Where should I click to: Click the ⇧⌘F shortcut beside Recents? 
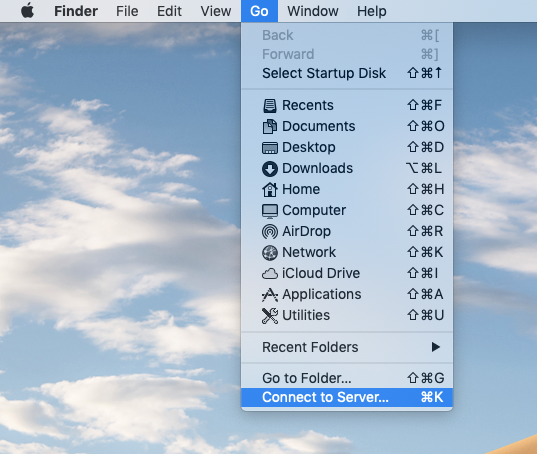click(x=424, y=105)
